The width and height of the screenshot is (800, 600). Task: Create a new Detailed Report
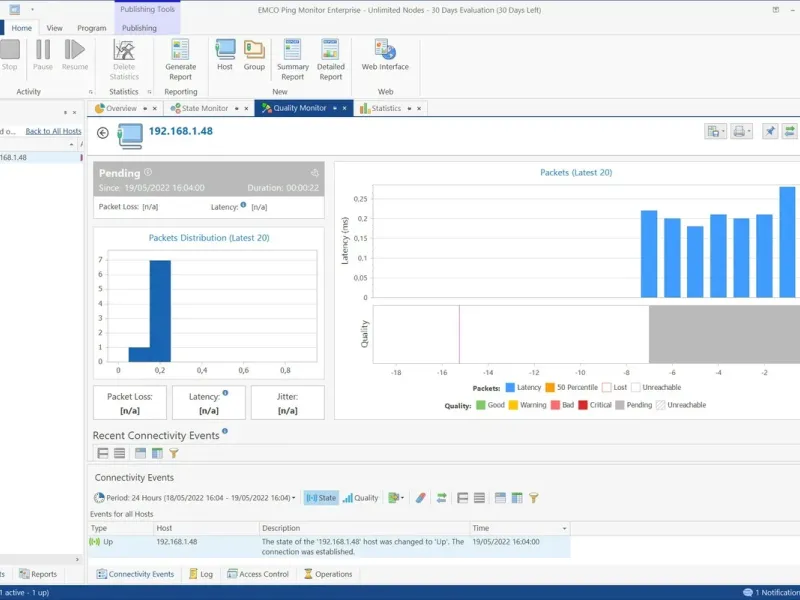331,60
